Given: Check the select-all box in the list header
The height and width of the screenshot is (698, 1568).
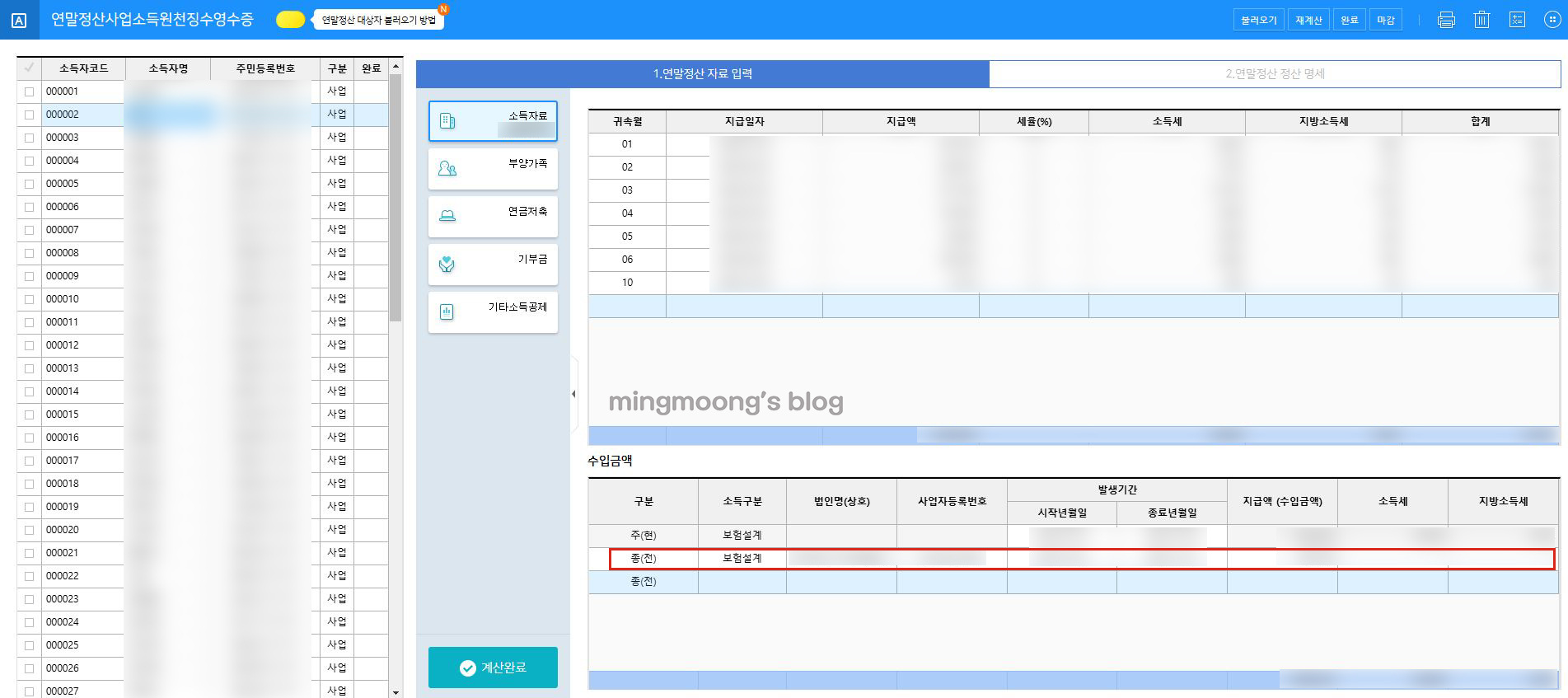Looking at the screenshot, I should 29,68.
